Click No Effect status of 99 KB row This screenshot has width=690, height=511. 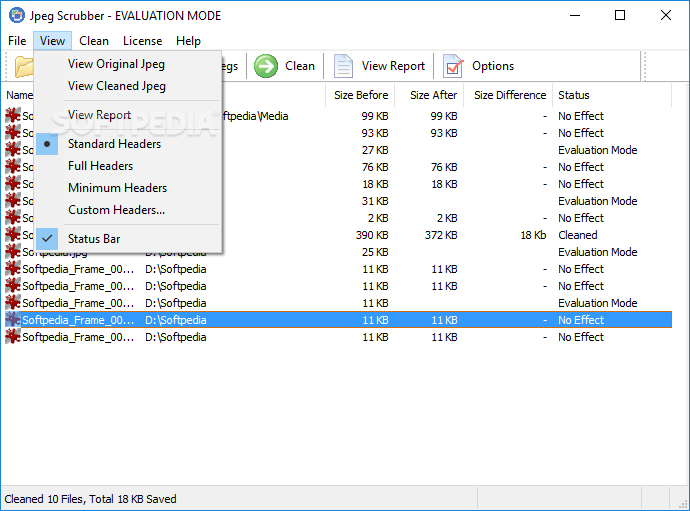click(581, 116)
